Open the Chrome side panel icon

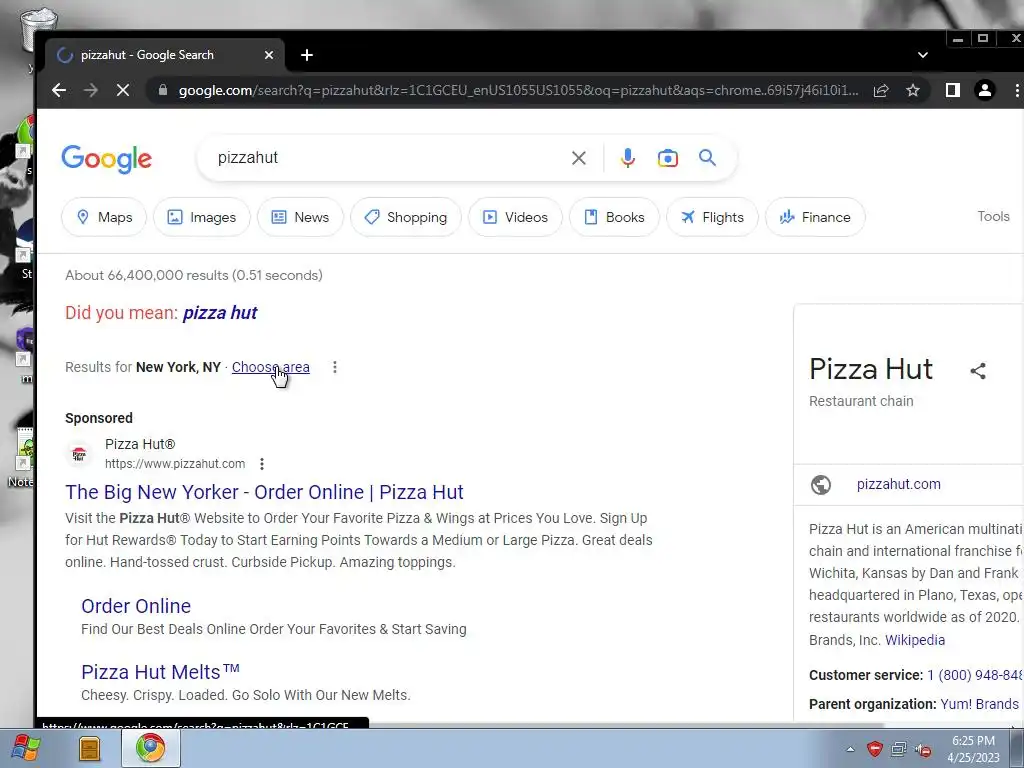953,90
